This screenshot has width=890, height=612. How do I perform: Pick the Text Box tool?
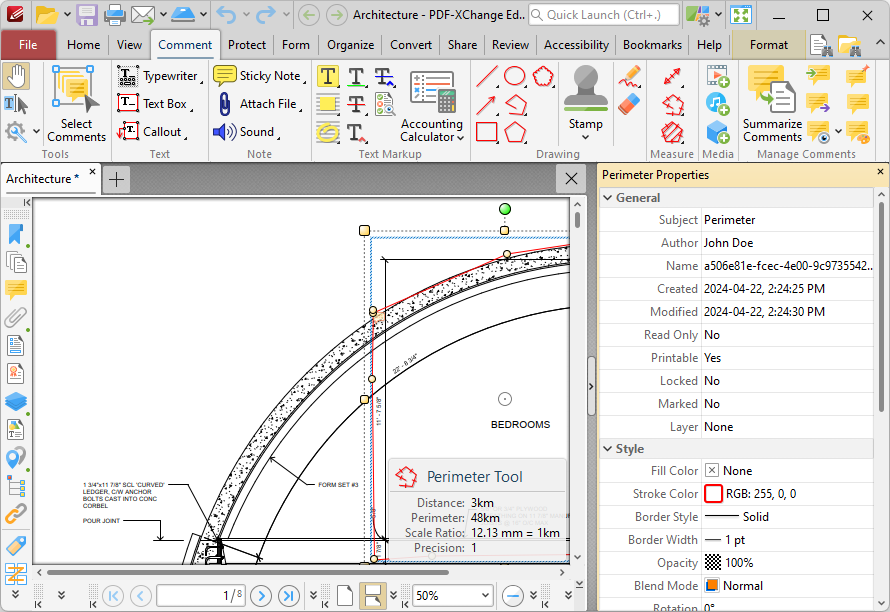point(154,104)
